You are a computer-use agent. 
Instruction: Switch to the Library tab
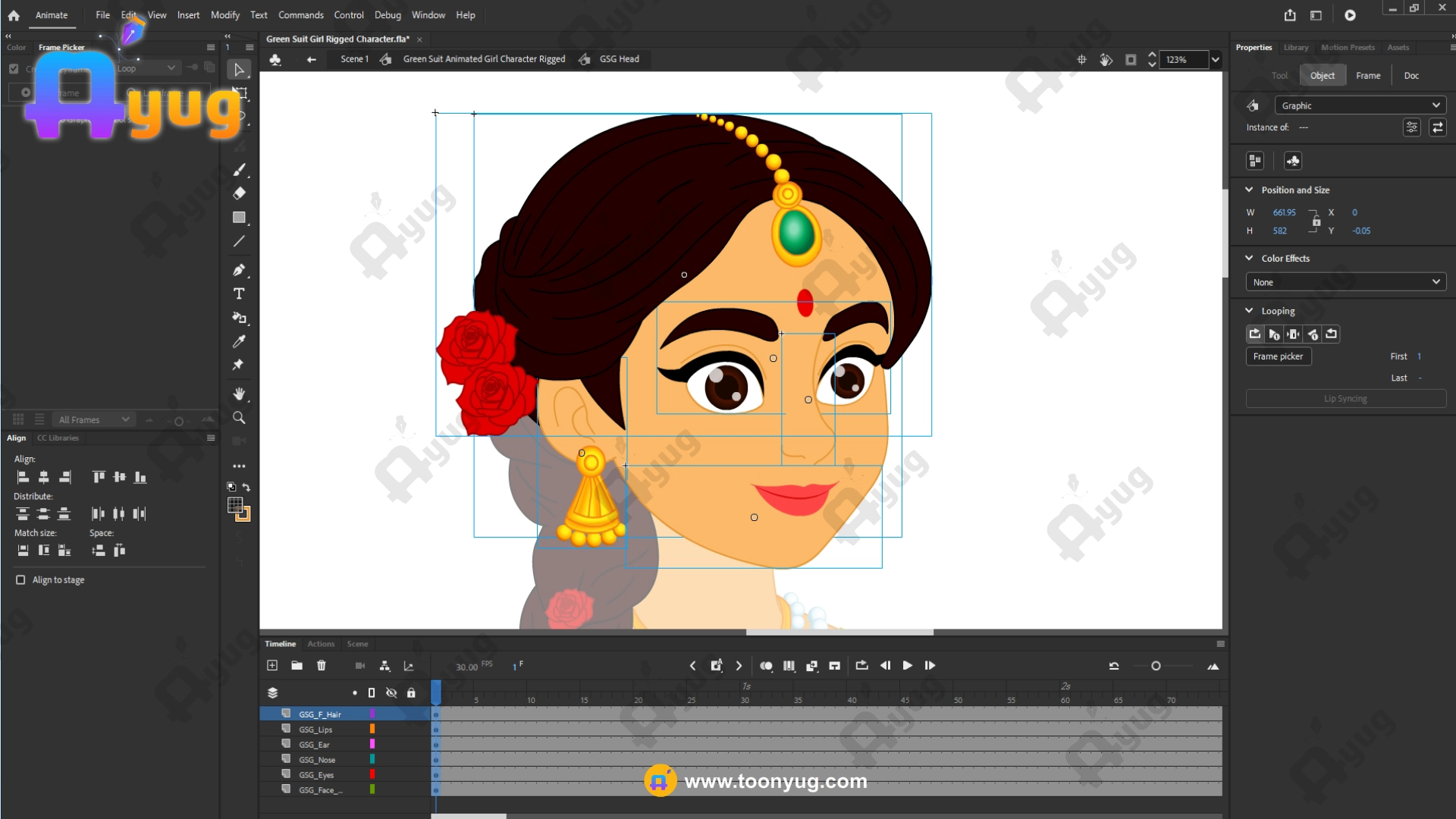coord(1295,48)
